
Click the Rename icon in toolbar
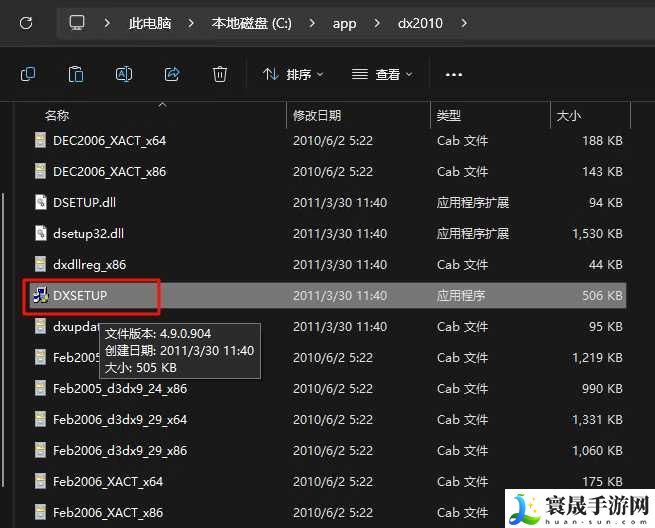pos(124,74)
